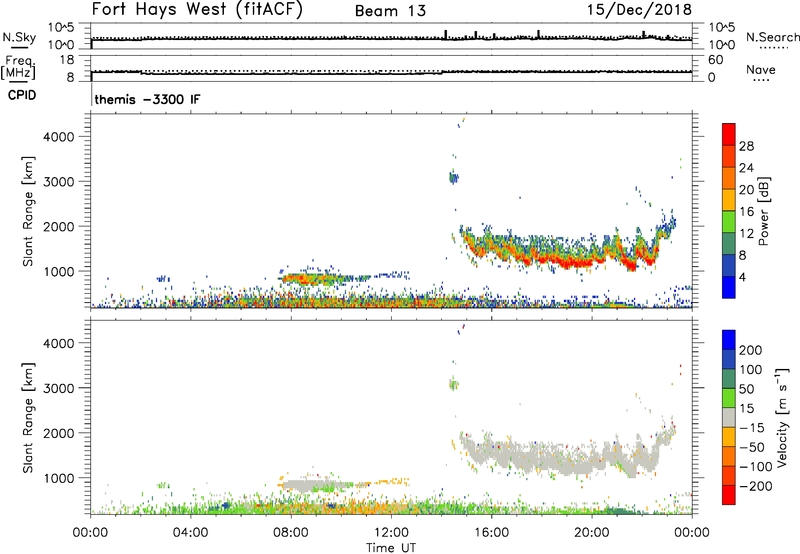This screenshot has height=554, width=800.
Task: Select the 'Freq. [MHz]' label
Action: tap(18, 68)
